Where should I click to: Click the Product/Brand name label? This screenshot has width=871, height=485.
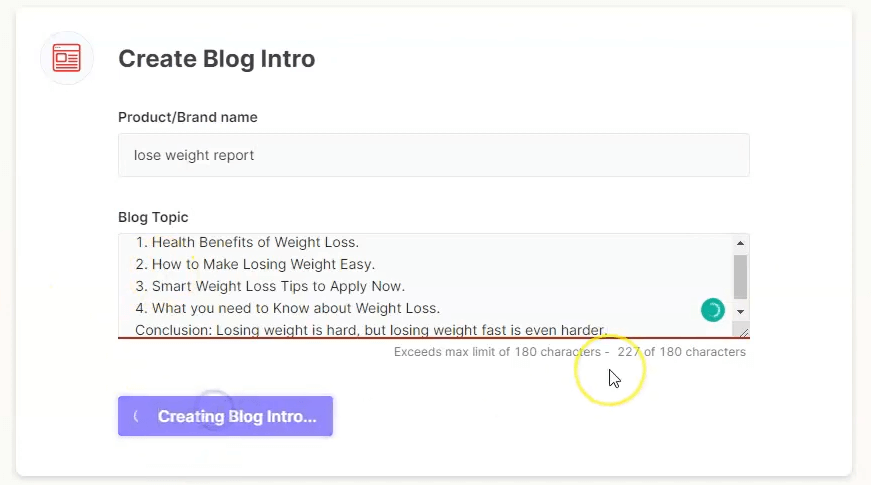tap(188, 117)
